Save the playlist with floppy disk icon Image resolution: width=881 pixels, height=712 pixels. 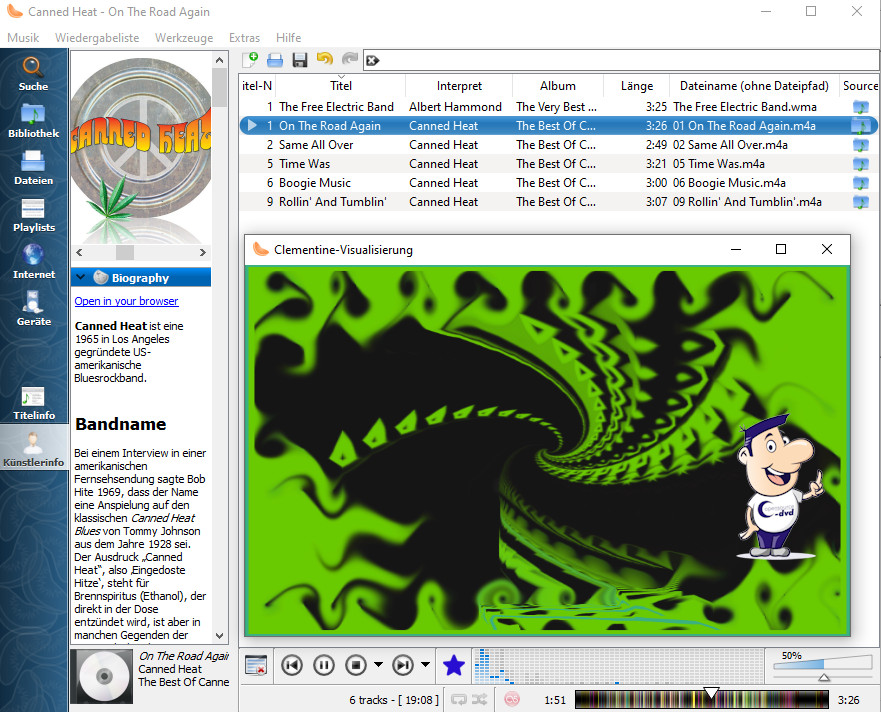tap(300, 60)
